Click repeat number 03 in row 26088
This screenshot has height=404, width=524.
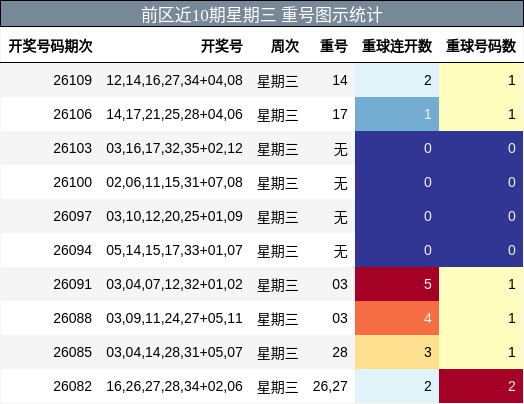[340, 318]
